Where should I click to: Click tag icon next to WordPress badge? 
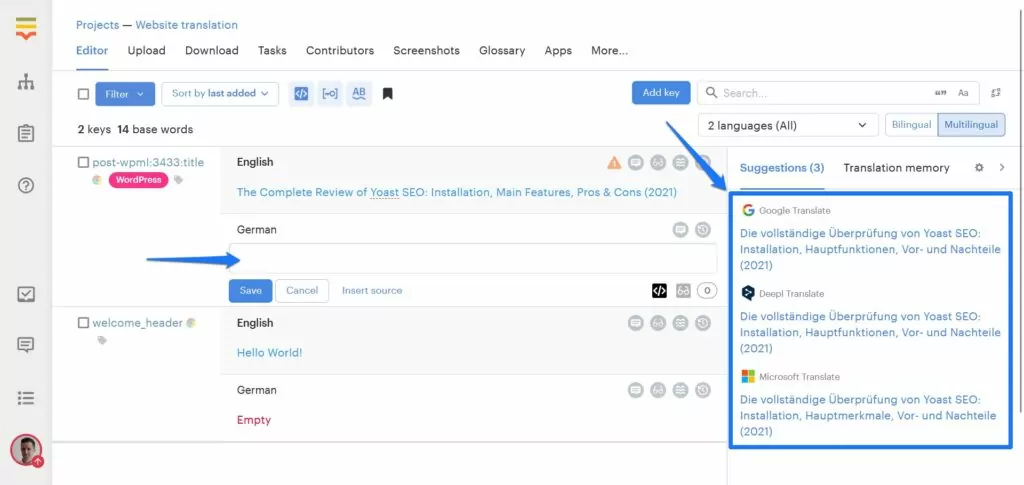point(178,180)
